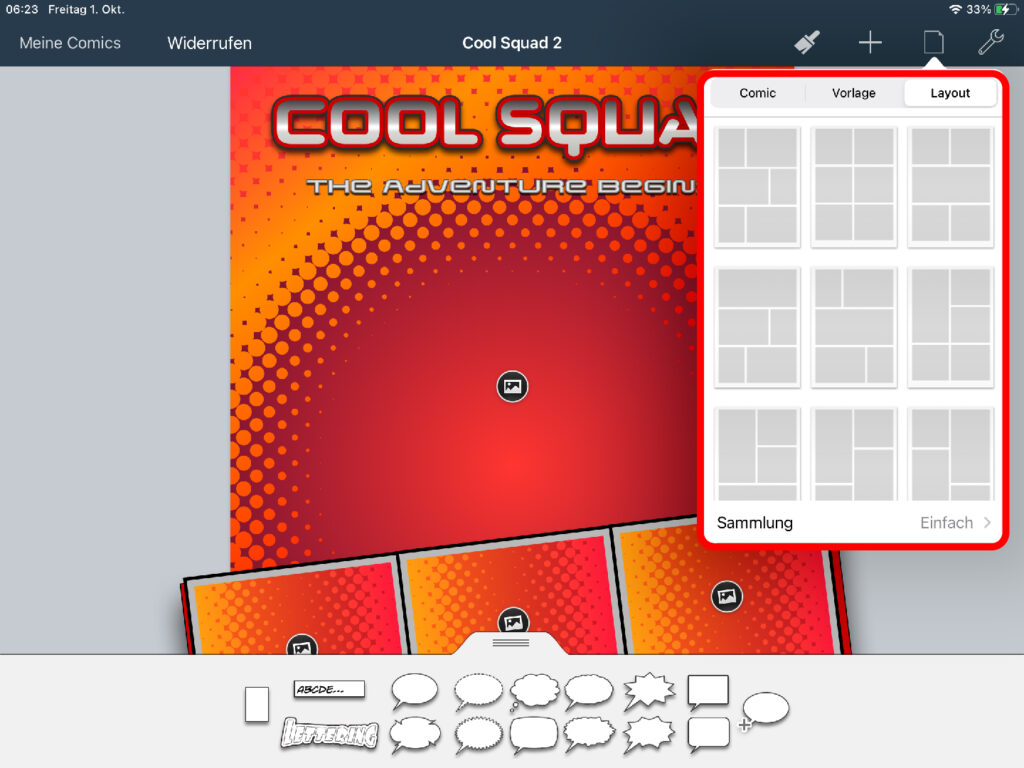Choose the middle layout thumbnail in the second row
The height and width of the screenshot is (768, 1024).
point(853,326)
